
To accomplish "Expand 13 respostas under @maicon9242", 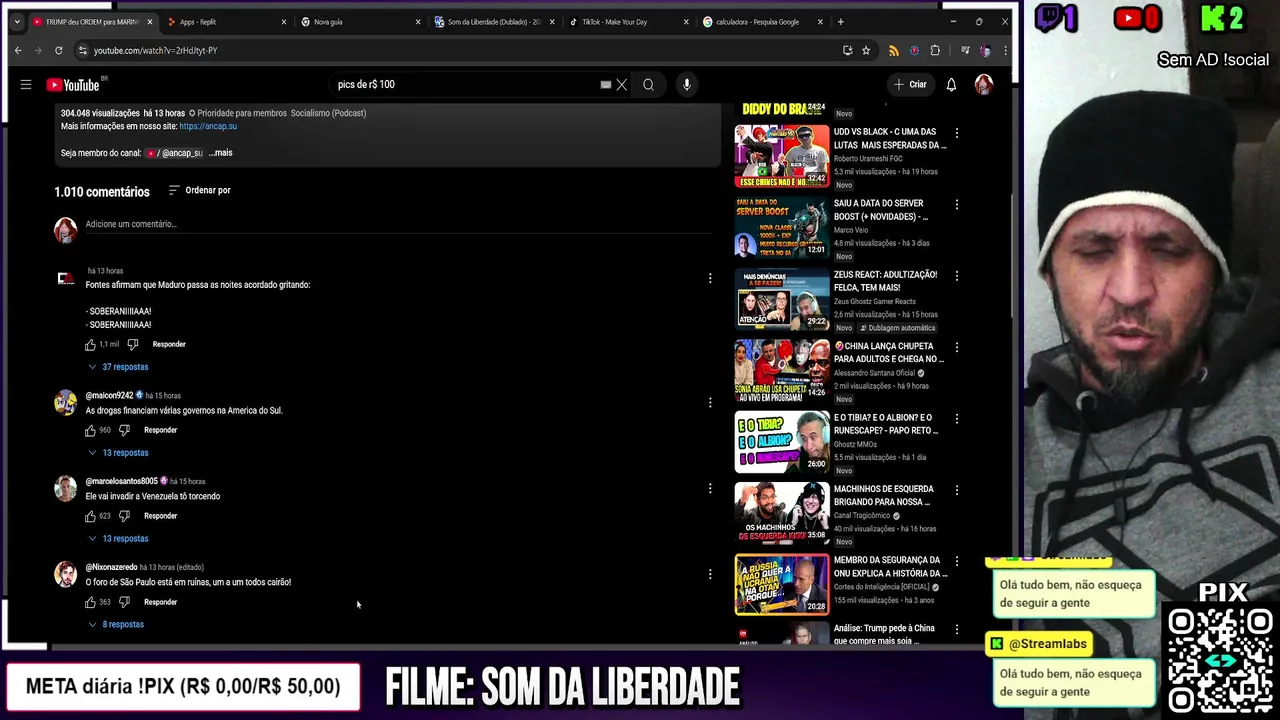I will 117,453.
